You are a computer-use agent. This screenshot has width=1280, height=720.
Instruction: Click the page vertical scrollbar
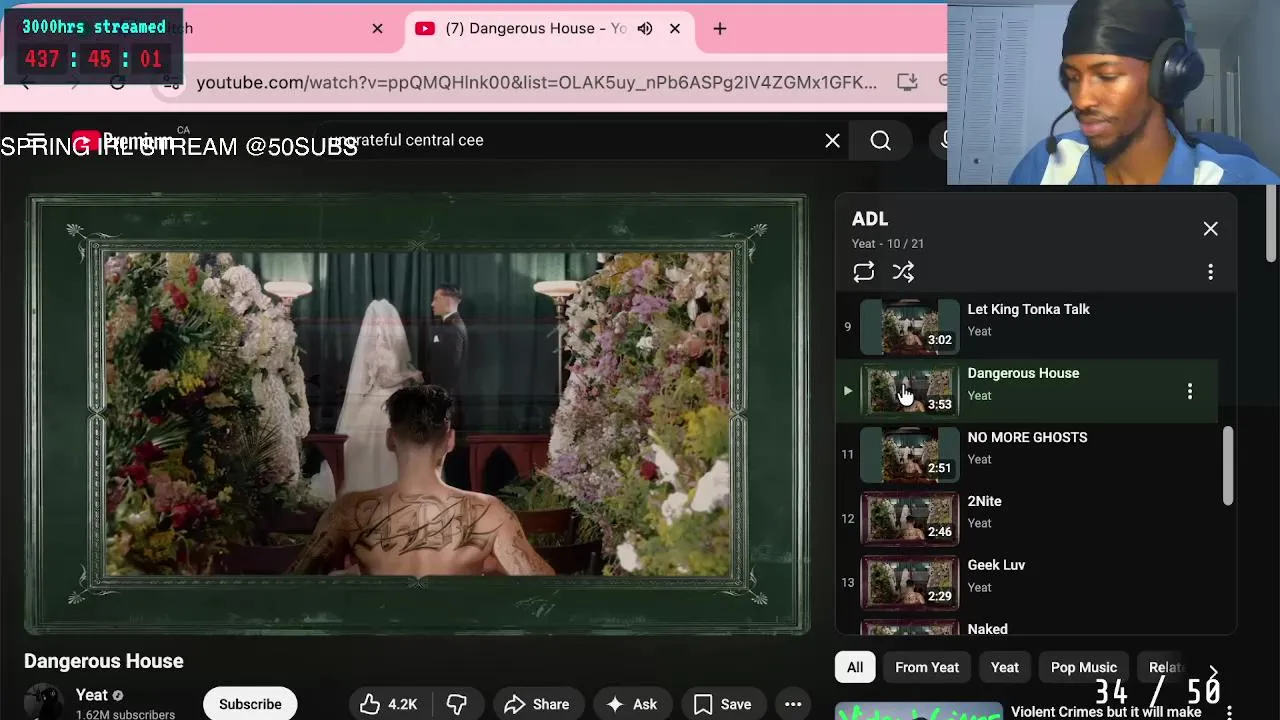click(1271, 222)
